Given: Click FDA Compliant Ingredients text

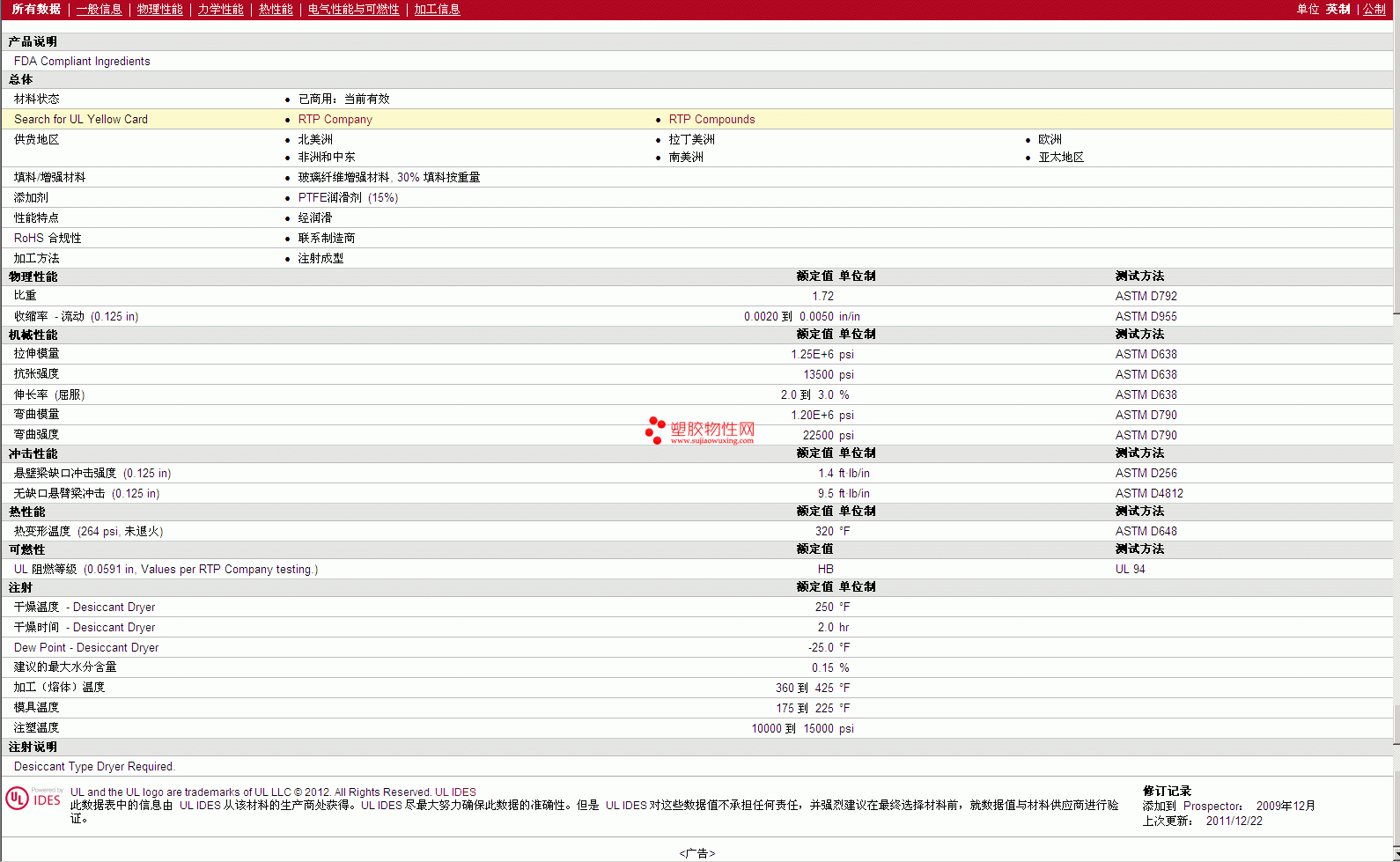Looking at the screenshot, I should pyautogui.click(x=82, y=61).
